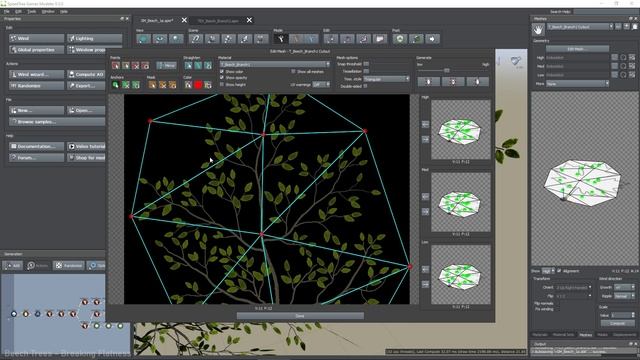This screenshot has width=640, height=360.
Task: Click the third Scene toolbar icon
Action: point(228,39)
